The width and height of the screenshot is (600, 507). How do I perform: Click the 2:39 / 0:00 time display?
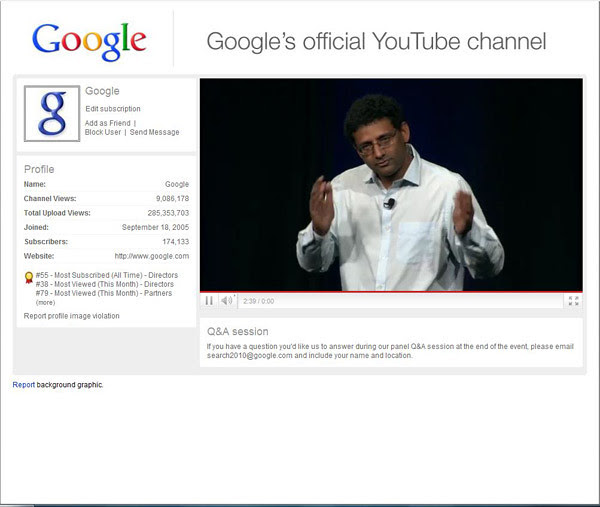(259, 301)
